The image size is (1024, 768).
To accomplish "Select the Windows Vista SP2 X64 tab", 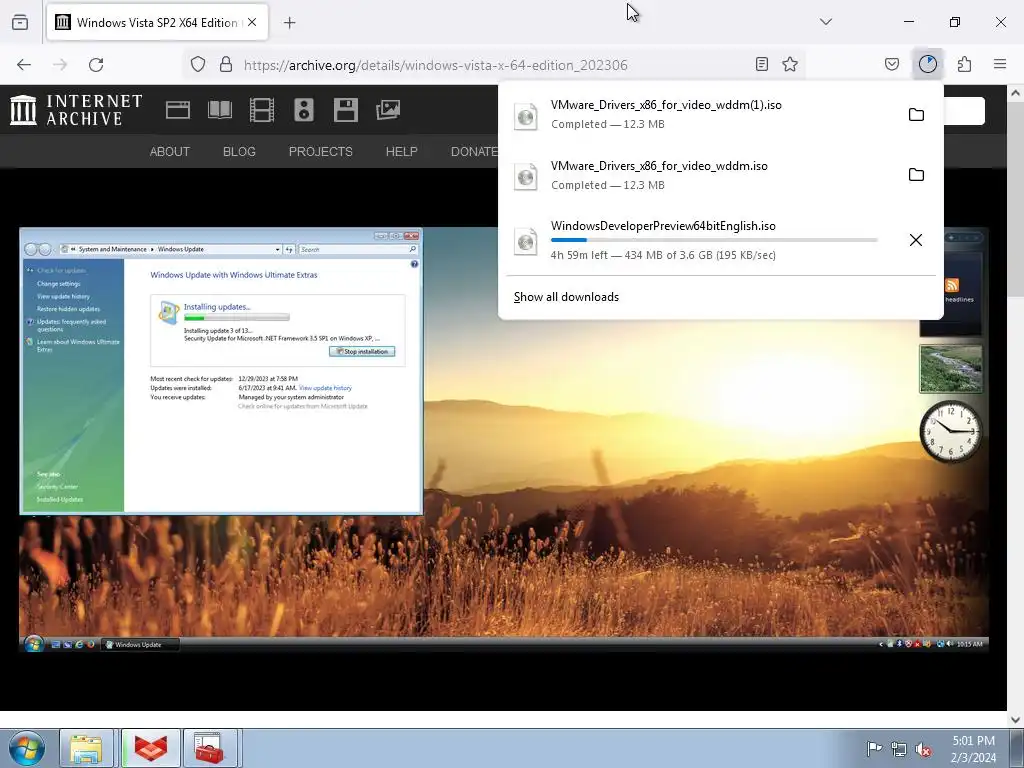I will pos(157,22).
